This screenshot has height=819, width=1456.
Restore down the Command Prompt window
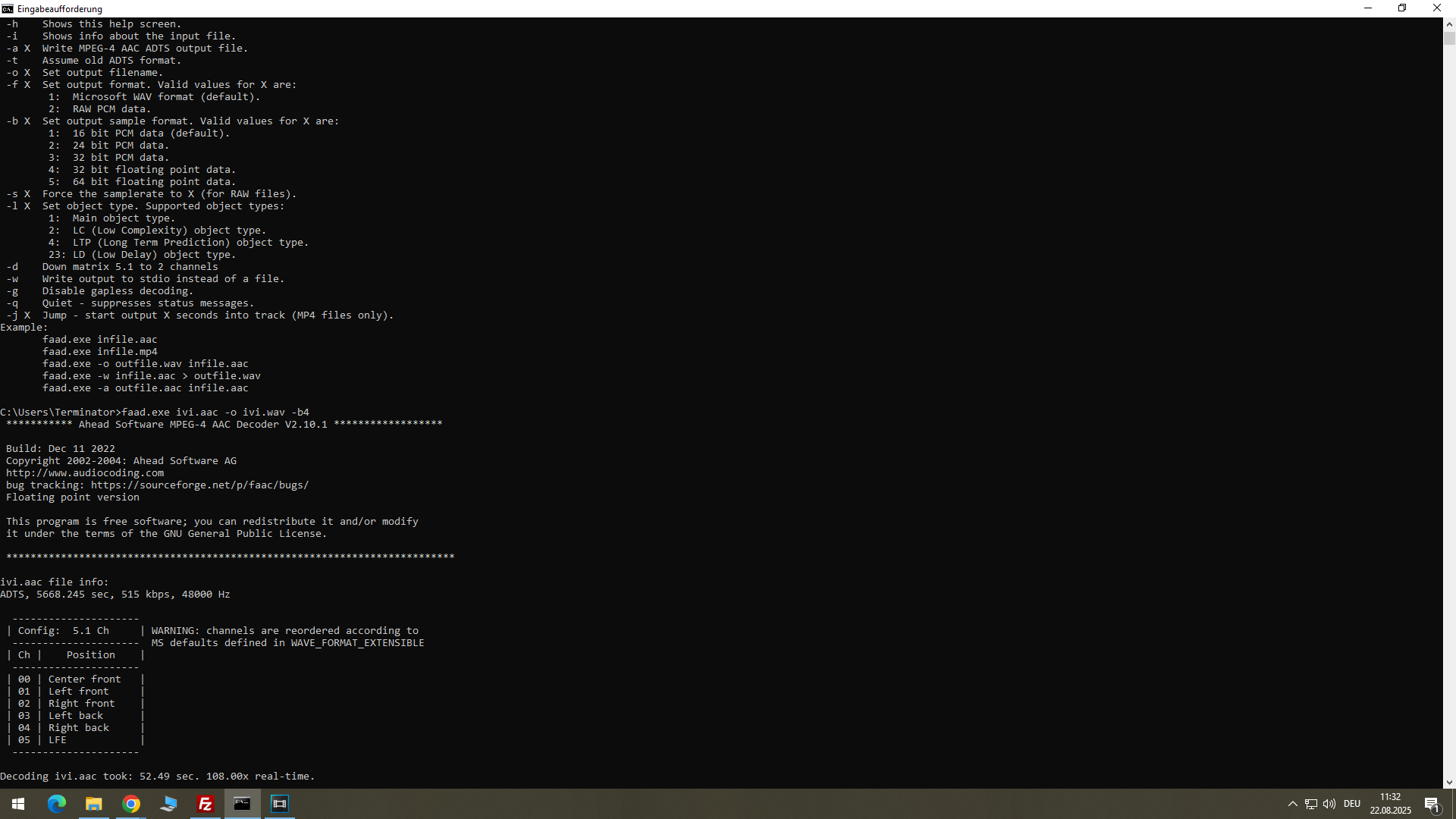point(1402,8)
